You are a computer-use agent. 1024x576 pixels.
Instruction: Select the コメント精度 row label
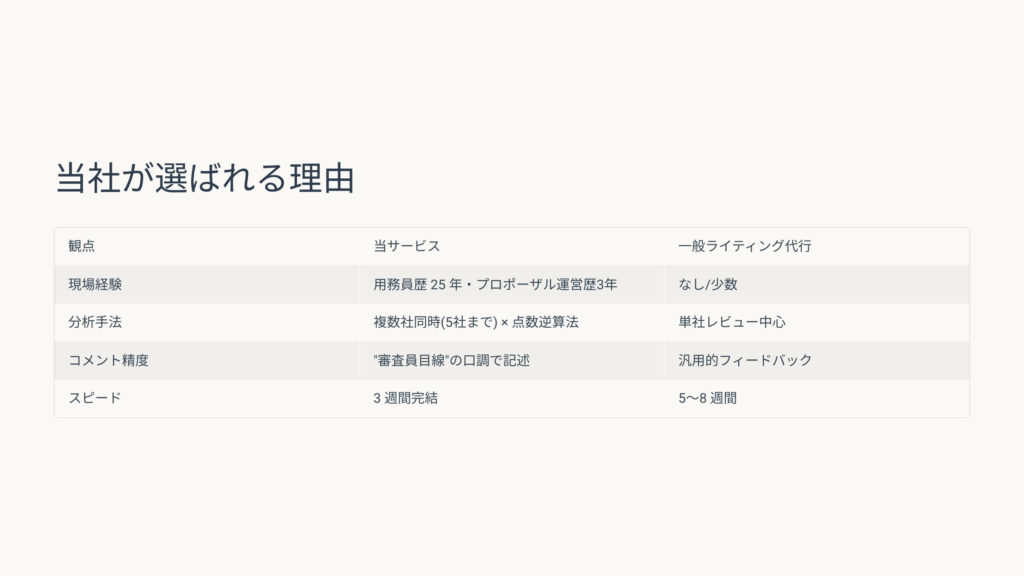[108, 360]
